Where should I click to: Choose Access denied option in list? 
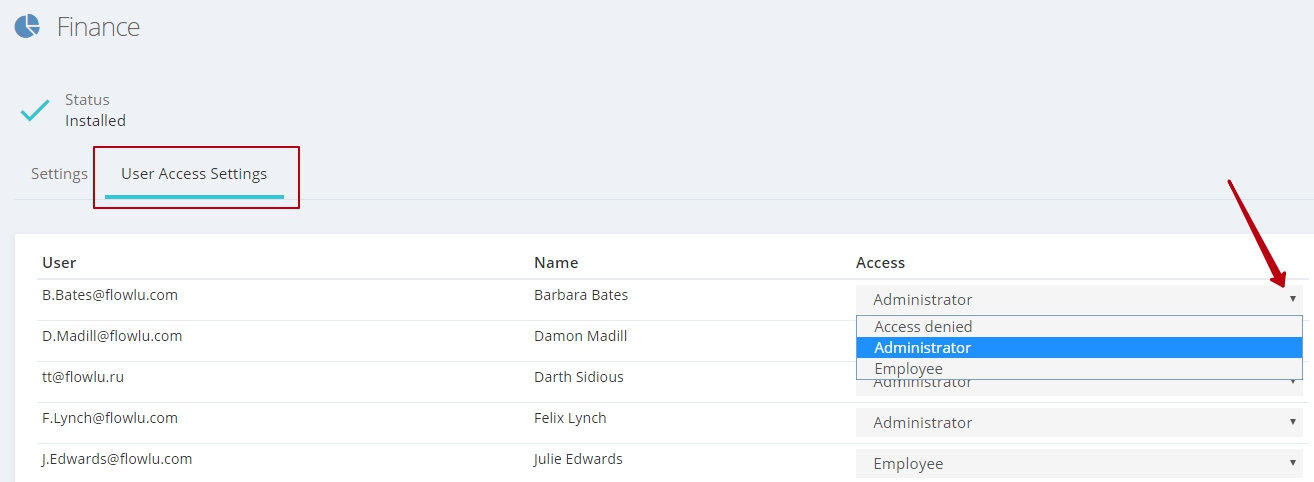[x=1079, y=326]
